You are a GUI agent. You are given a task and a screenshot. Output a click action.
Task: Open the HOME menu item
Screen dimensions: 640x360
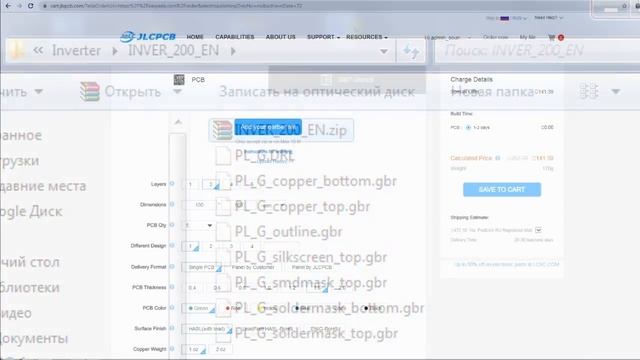point(195,37)
